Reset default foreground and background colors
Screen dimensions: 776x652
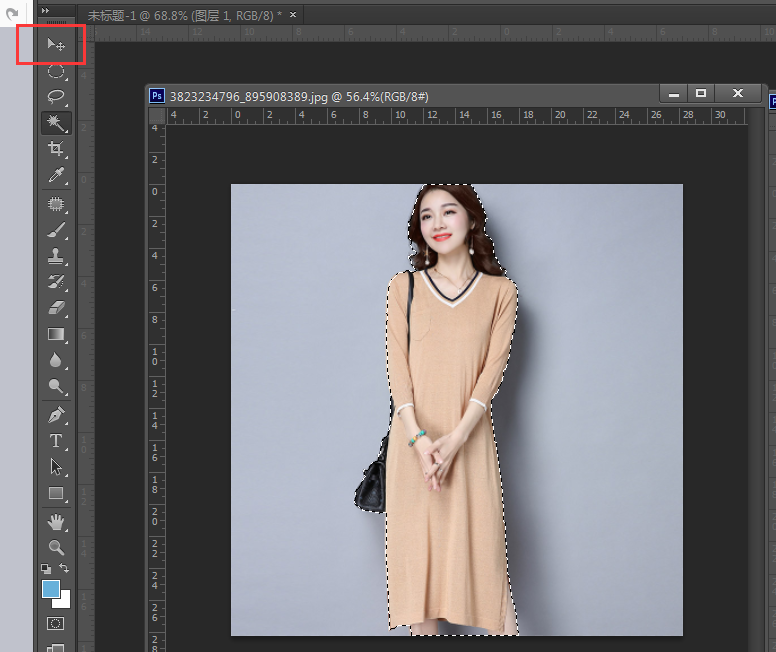(x=46, y=568)
